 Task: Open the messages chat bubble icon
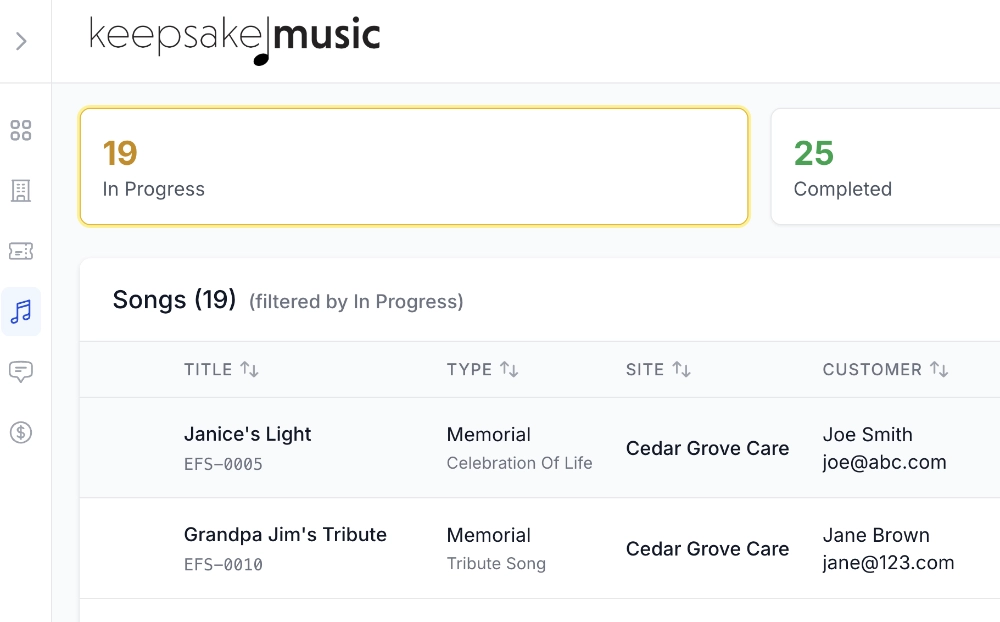[21, 372]
